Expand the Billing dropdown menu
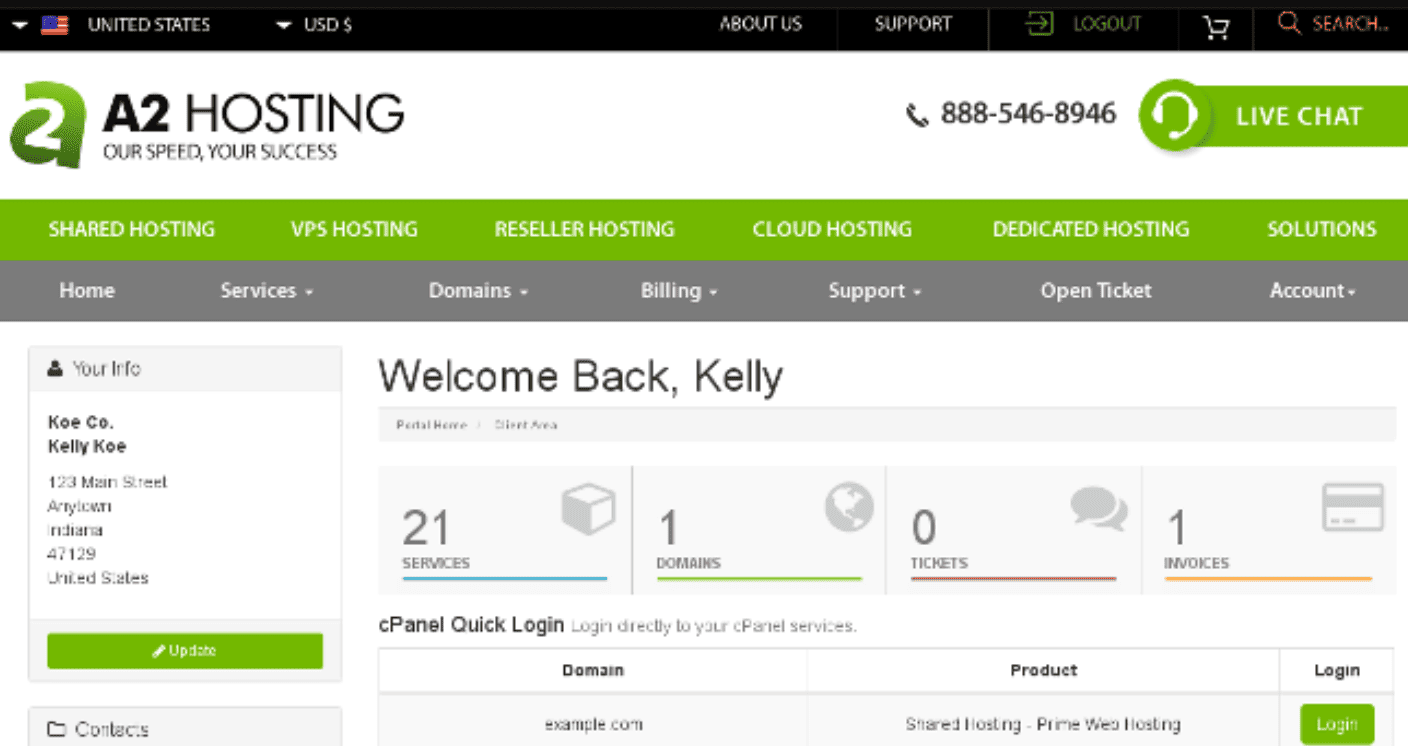The image size is (1408, 746). [679, 291]
